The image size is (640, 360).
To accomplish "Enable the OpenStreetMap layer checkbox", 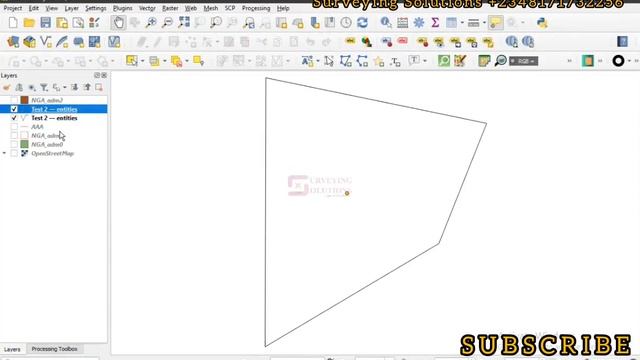I will 14,153.
